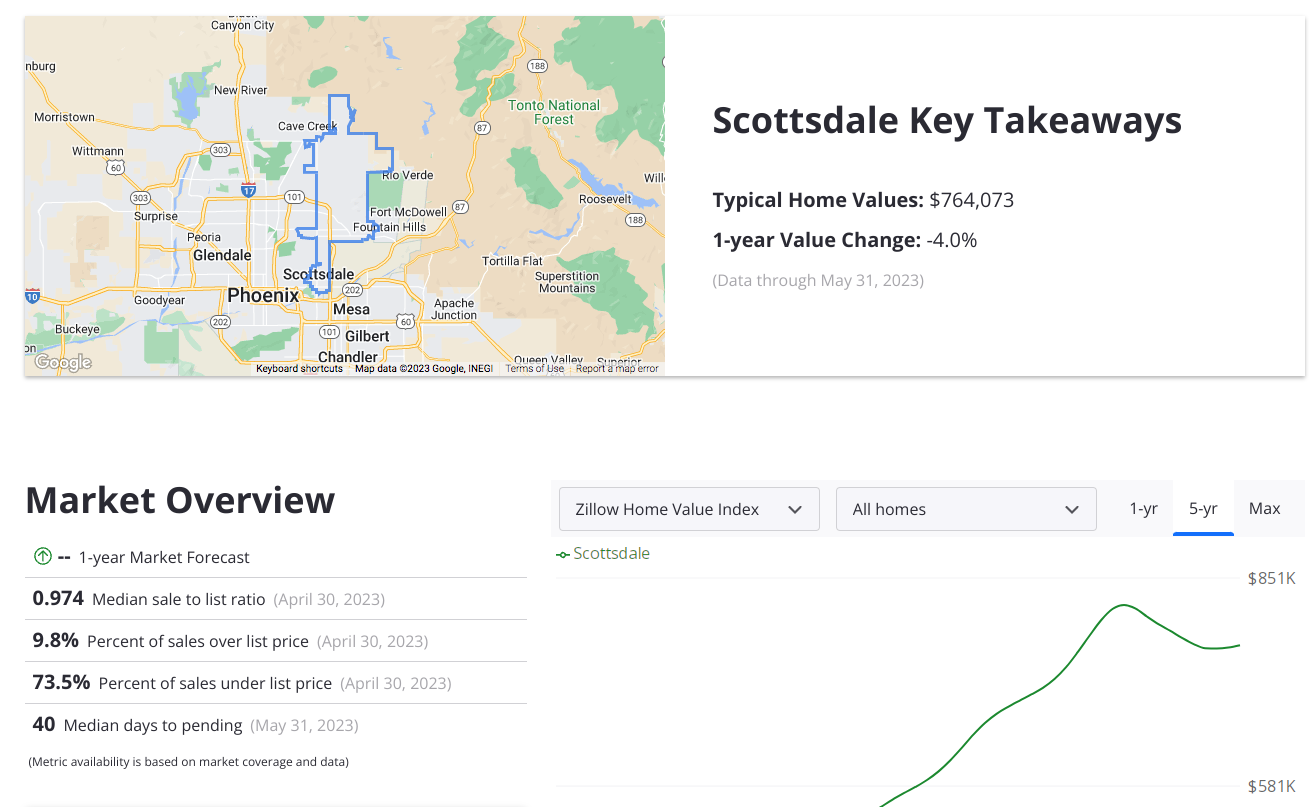1309x807 pixels.
Task: Click the Tonto National Forest map label
Action: 554,112
